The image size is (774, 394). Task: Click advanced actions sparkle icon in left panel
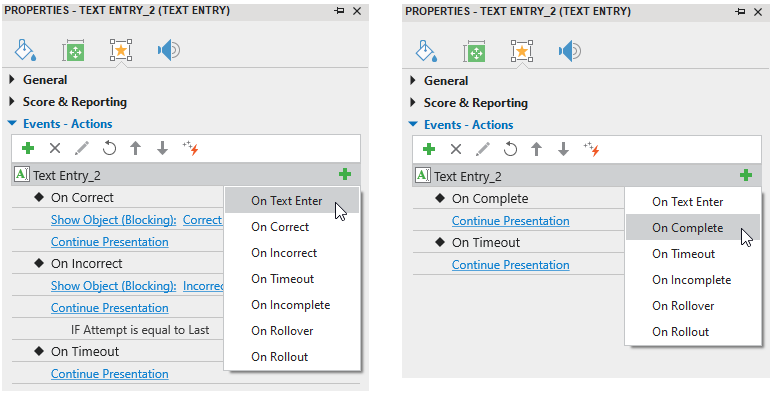coord(190,148)
